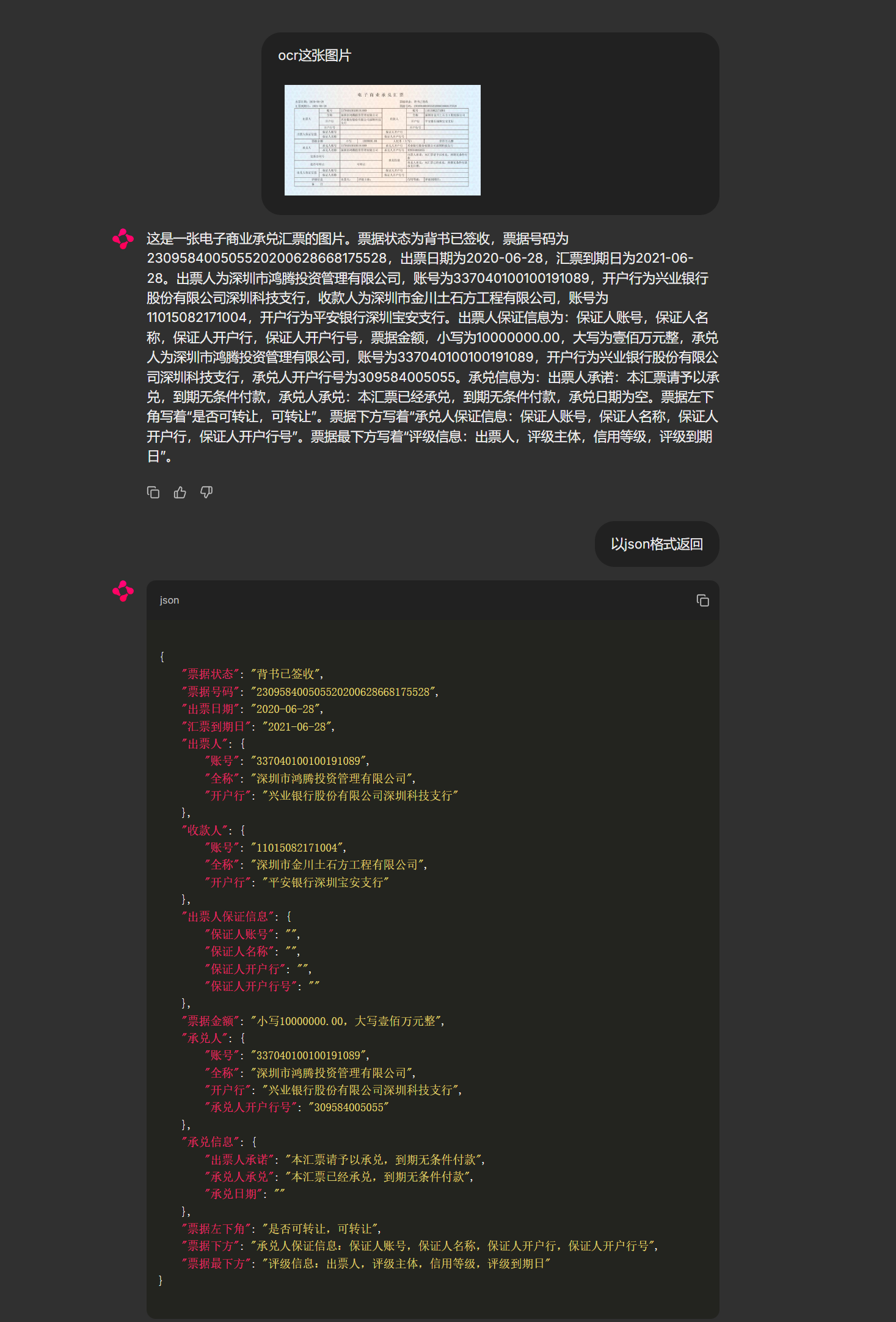
Task: Copy the first OCR response text
Action: [153, 492]
